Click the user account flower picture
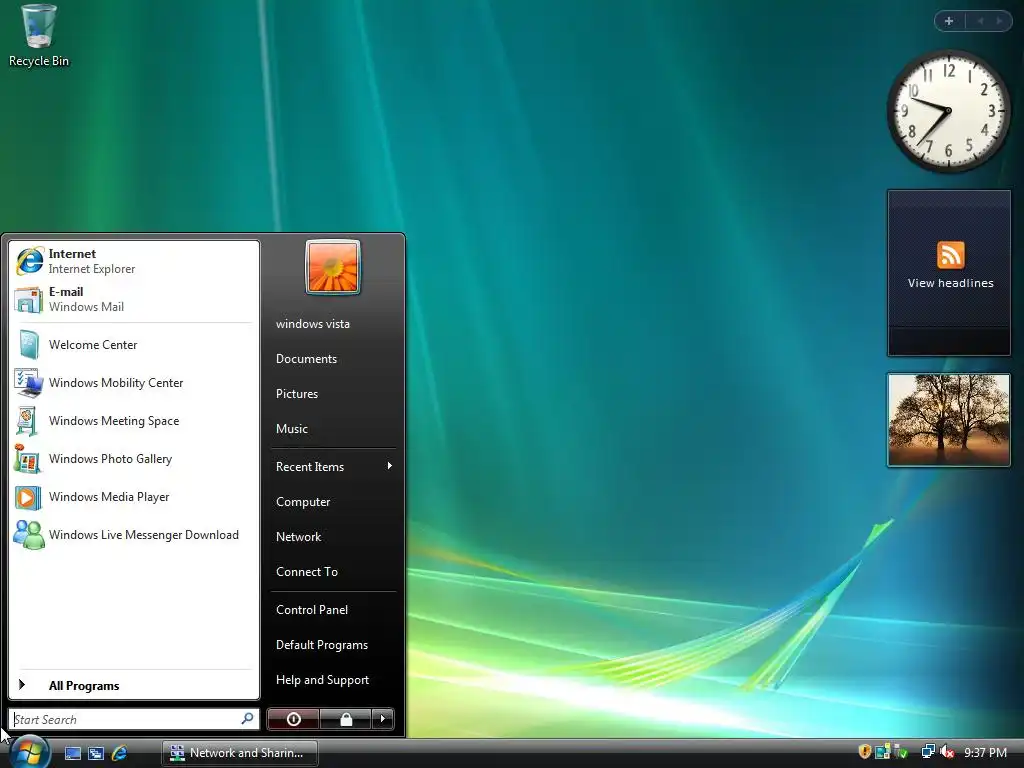This screenshot has width=1024, height=768. (x=332, y=267)
